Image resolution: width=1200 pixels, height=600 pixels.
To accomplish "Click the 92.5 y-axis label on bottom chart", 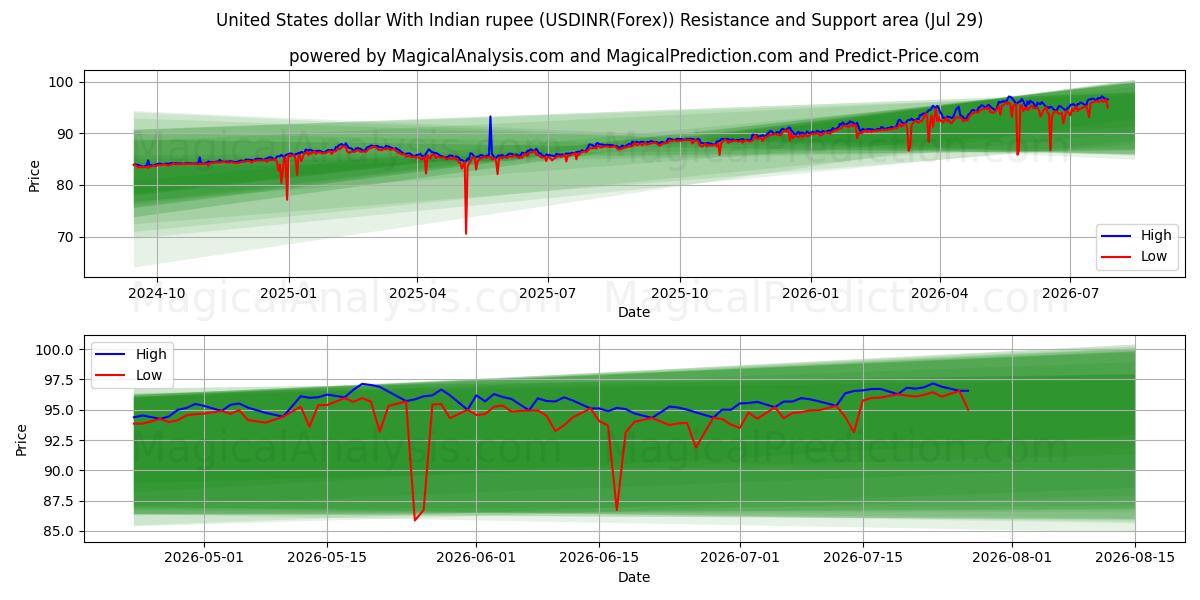I will tap(59, 441).
